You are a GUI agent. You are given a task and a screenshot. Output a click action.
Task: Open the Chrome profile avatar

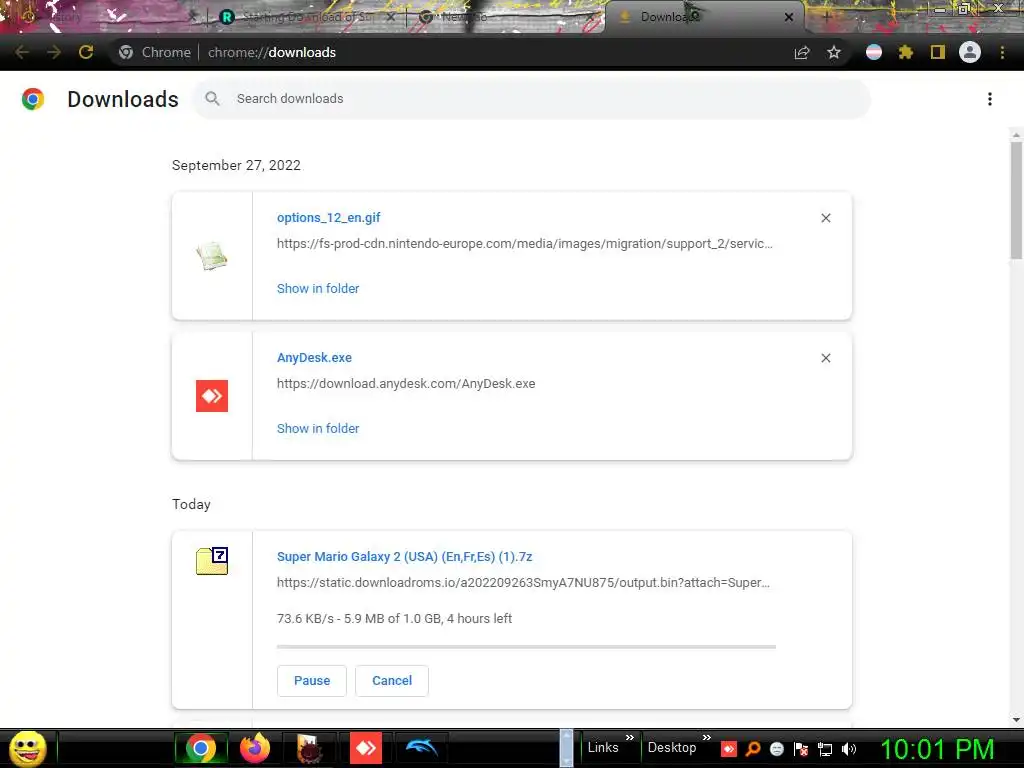coord(970,52)
